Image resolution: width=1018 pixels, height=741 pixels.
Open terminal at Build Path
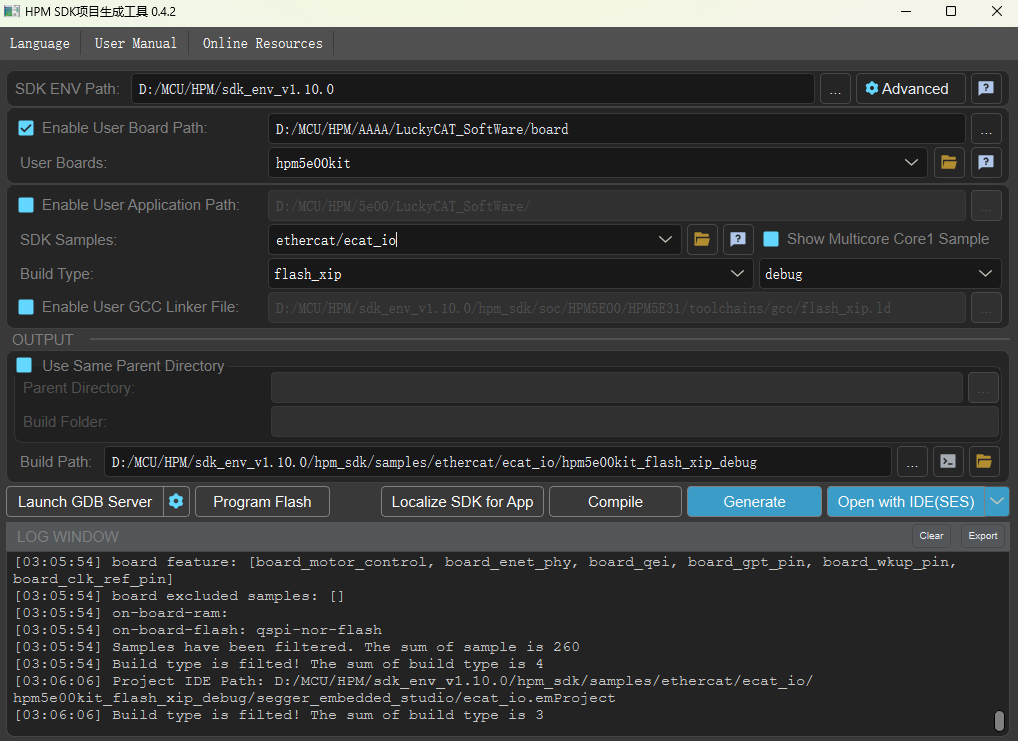click(948, 461)
